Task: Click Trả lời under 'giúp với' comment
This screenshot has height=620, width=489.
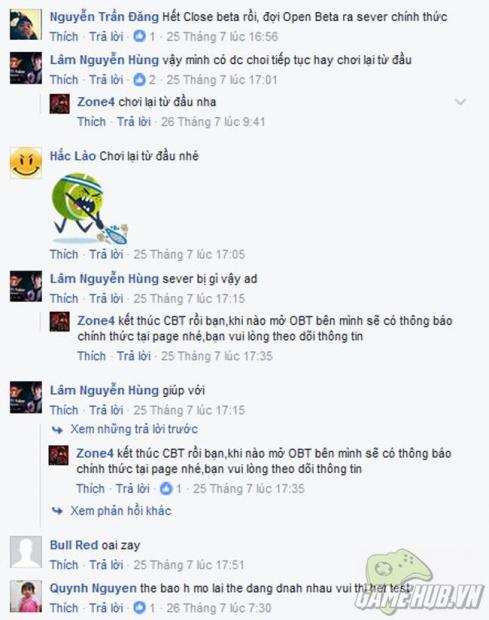Action: point(106,410)
